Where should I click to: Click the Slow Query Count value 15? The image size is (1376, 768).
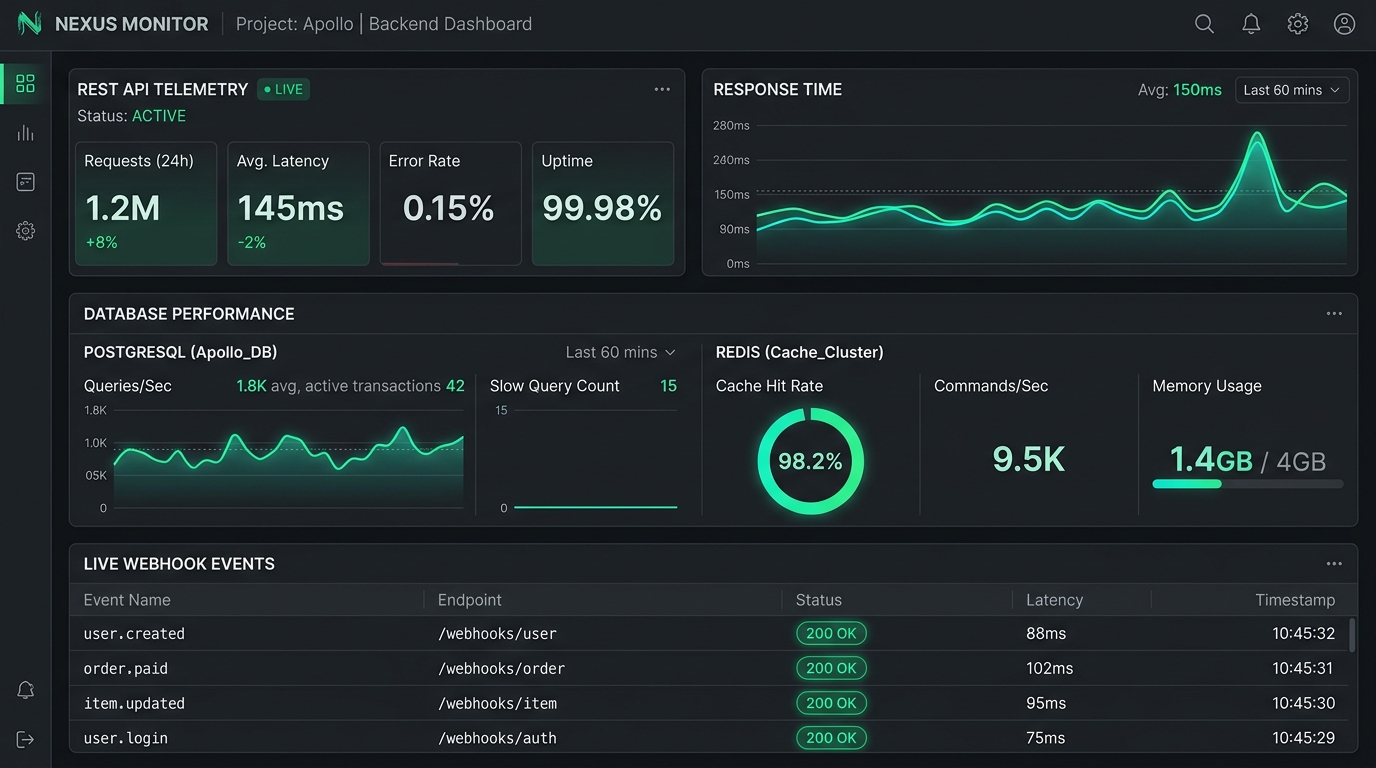coord(668,386)
